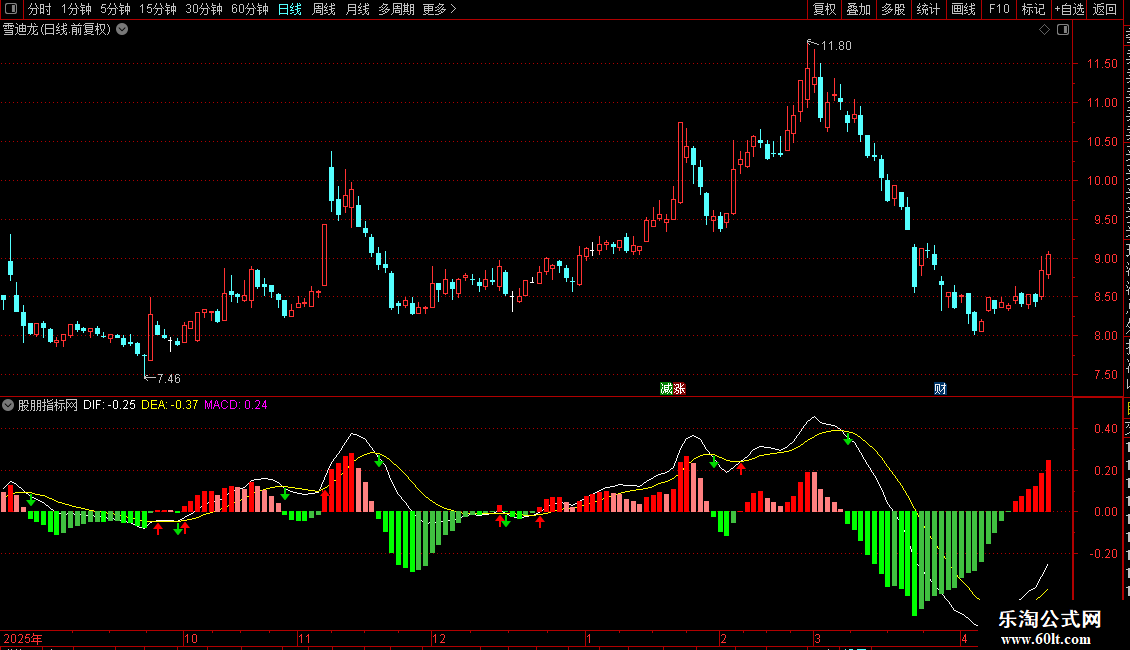Screen dimensions: 1130x650
Task: Expand the 更多 periods menu
Action: pos(439,9)
